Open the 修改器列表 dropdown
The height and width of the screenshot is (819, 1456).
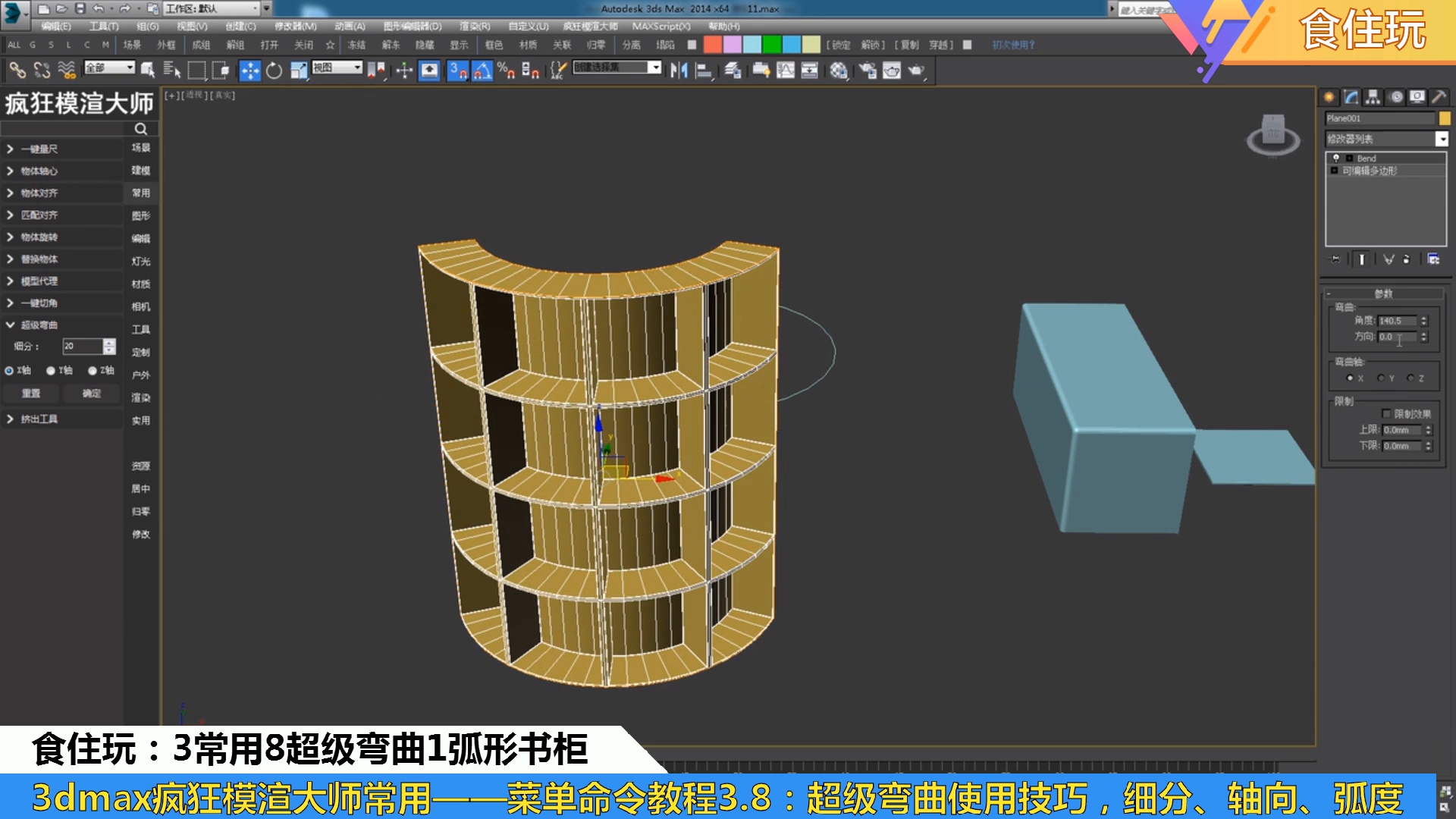1442,139
